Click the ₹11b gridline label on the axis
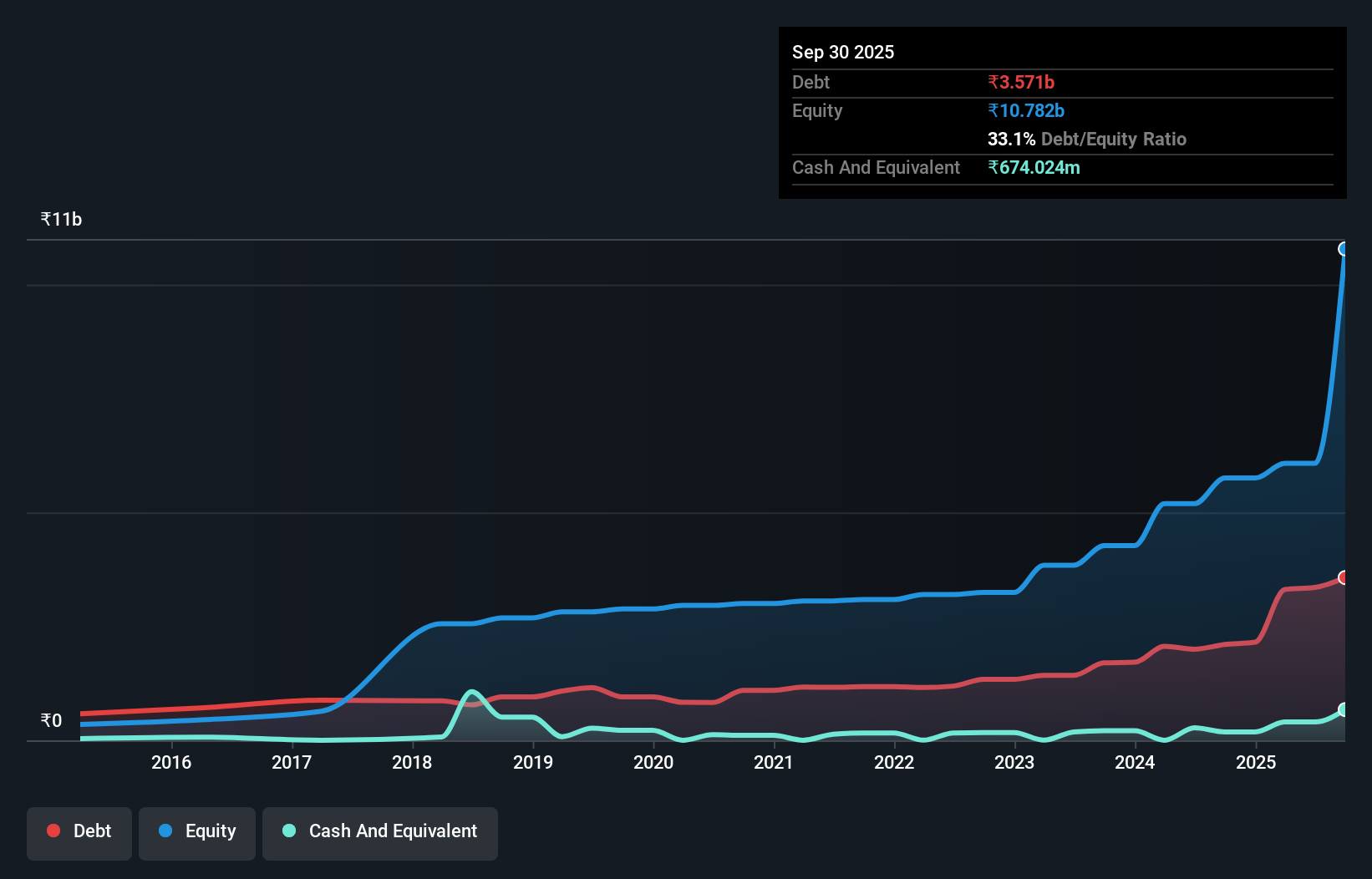This screenshot has width=1372, height=879. click(x=60, y=219)
